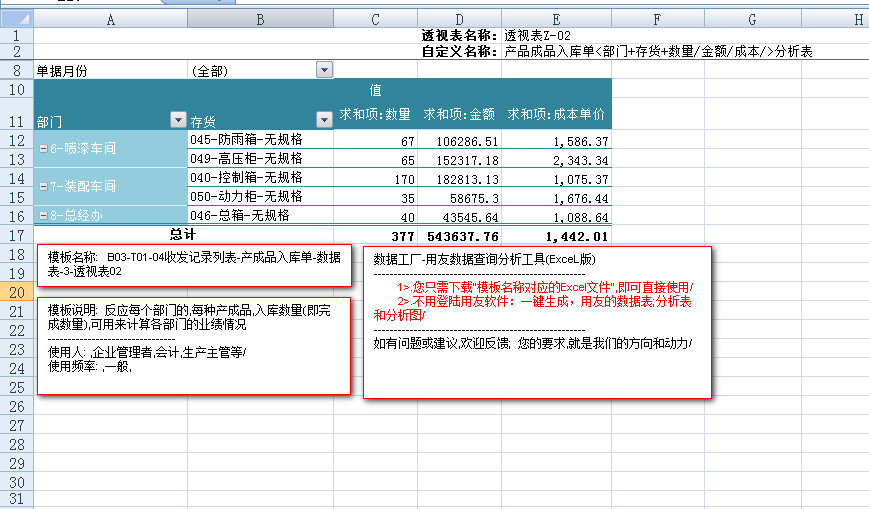
Task: Select column D header
Action: point(459,19)
